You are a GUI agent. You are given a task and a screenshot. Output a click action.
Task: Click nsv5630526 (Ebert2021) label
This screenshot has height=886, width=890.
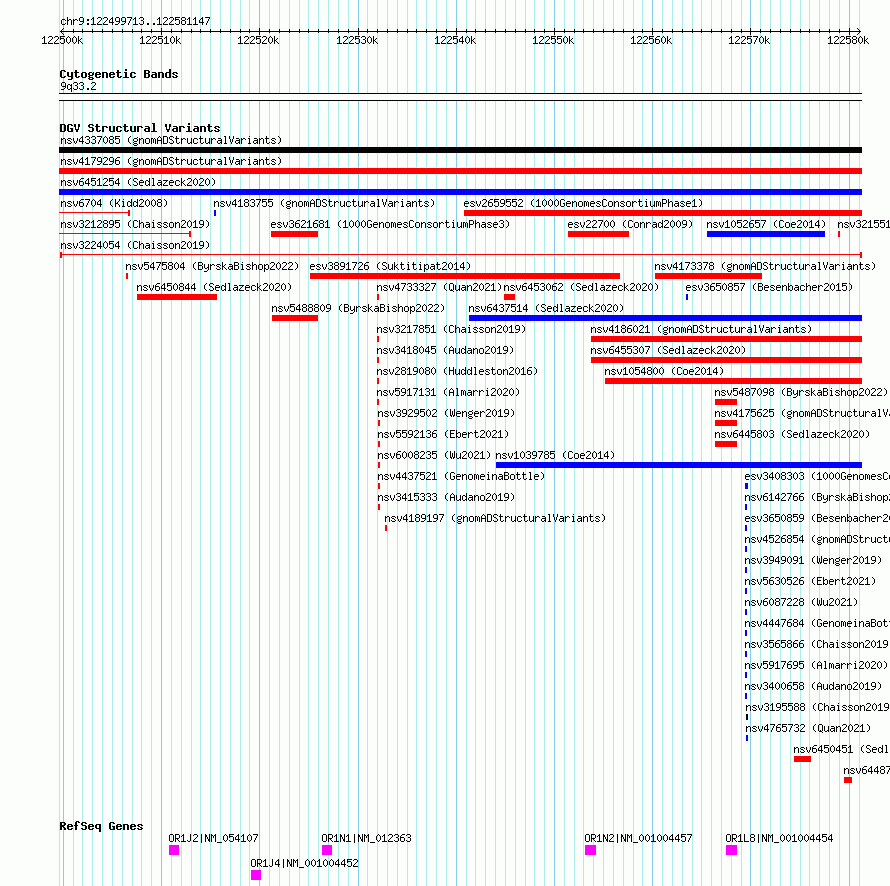[x=810, y=581]
